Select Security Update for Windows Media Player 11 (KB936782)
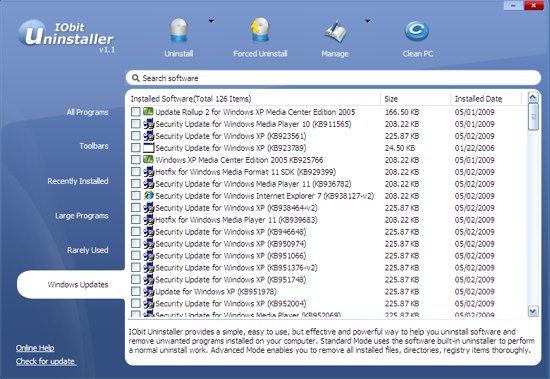Viewport: 550px width, 379px height. 253,184
